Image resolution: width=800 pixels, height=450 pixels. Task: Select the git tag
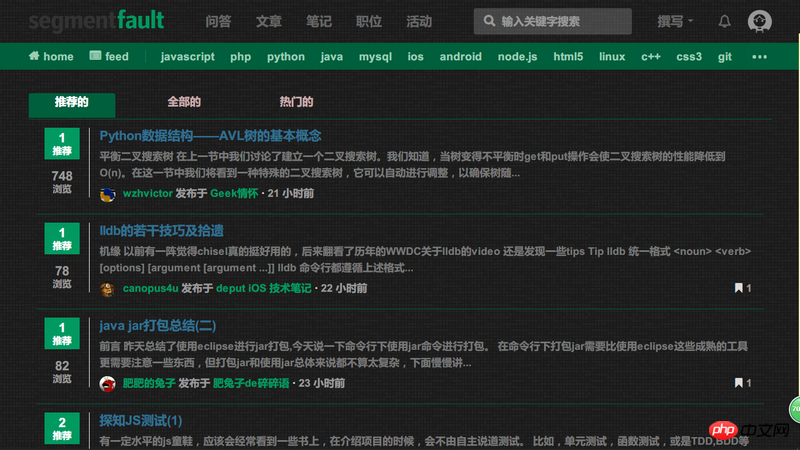(x=725, y=57)
